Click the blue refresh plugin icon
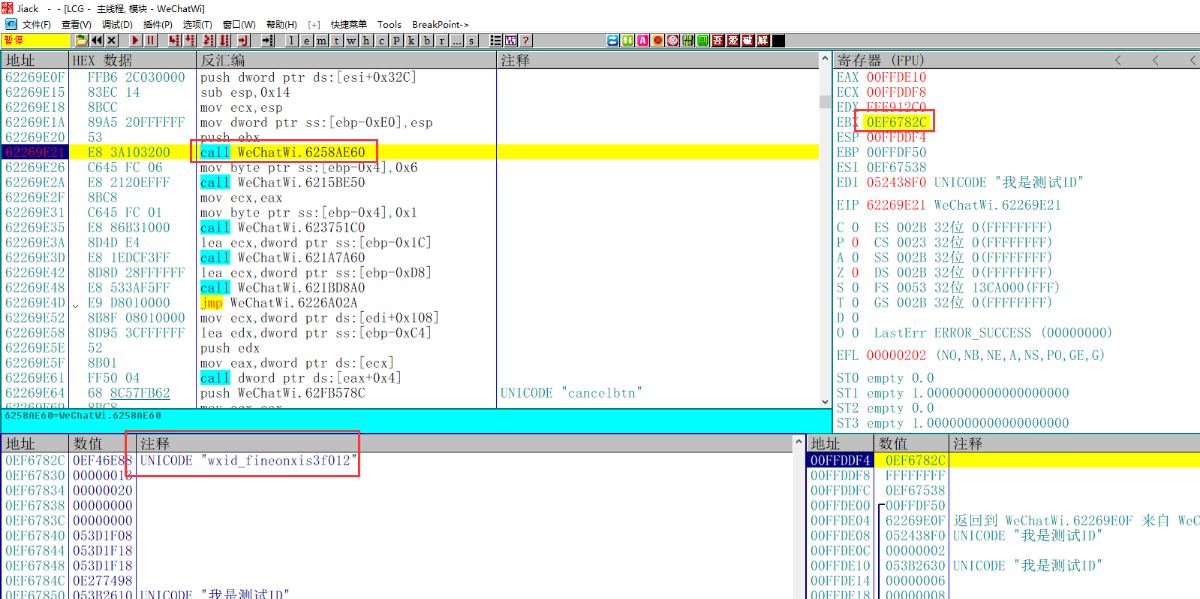Viewport: 1200px width, 599px height. pos(612,40)
